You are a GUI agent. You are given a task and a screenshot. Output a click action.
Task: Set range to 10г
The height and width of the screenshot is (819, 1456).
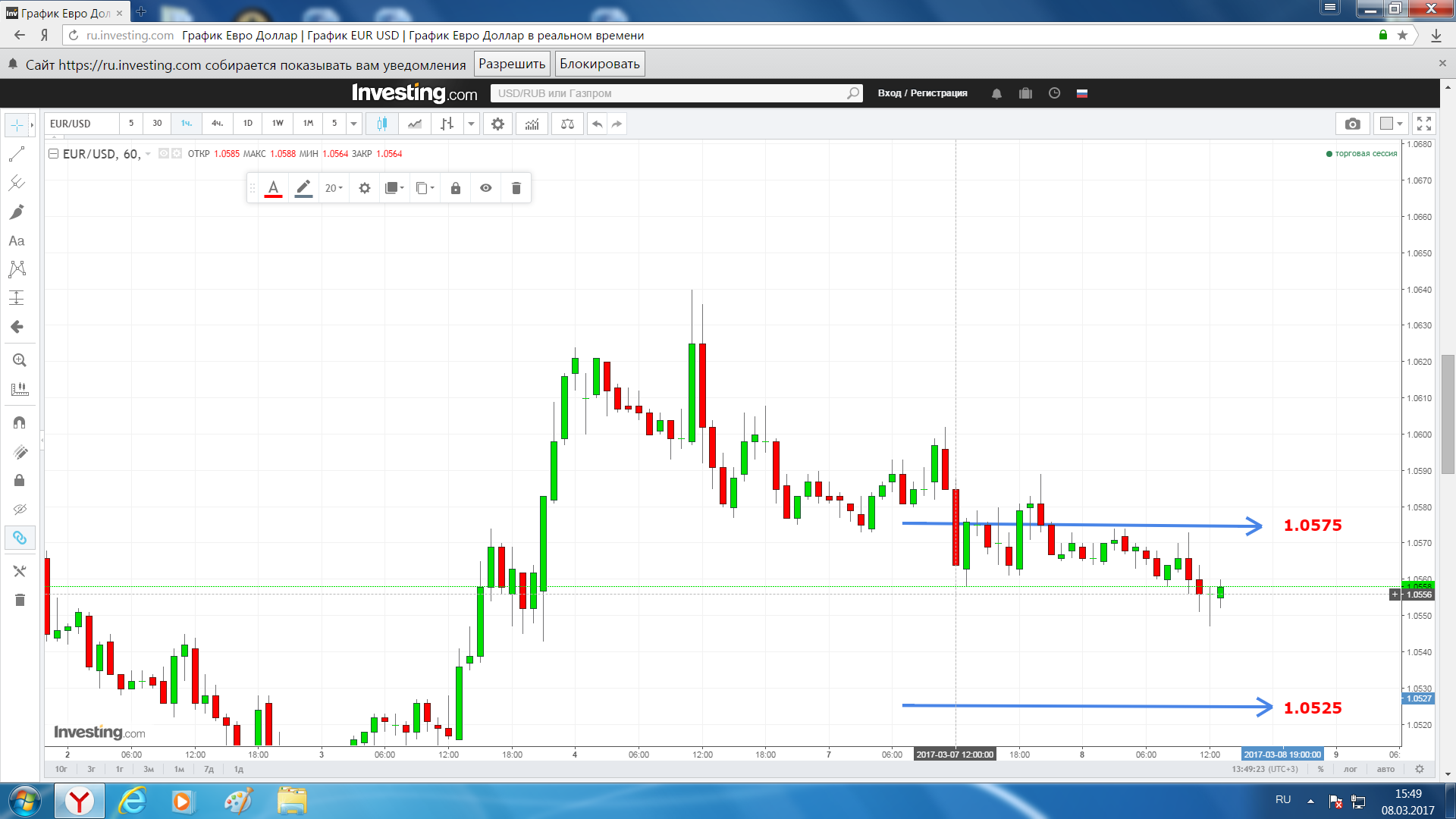point(61,769)
